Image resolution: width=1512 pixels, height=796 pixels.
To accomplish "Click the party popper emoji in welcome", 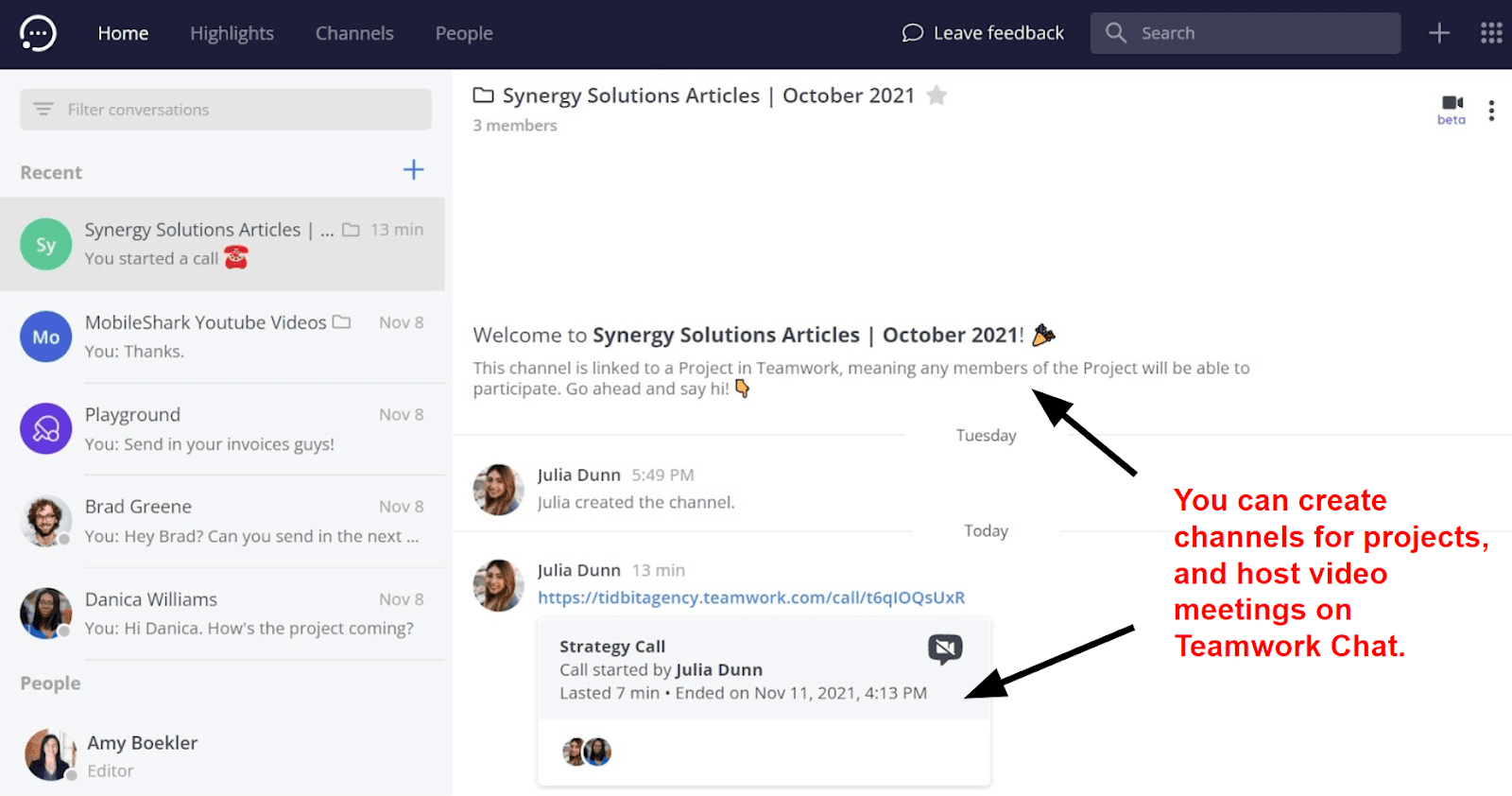I will click(1043, 335).
